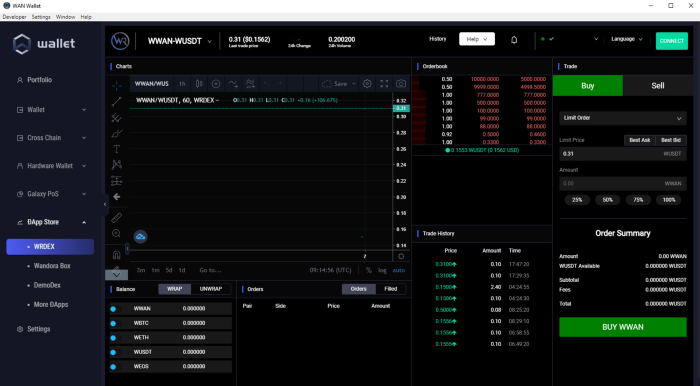This screenshot has width=700, height=386.
Task: Select the long position prediction tool
Action: tap(117, 181)
